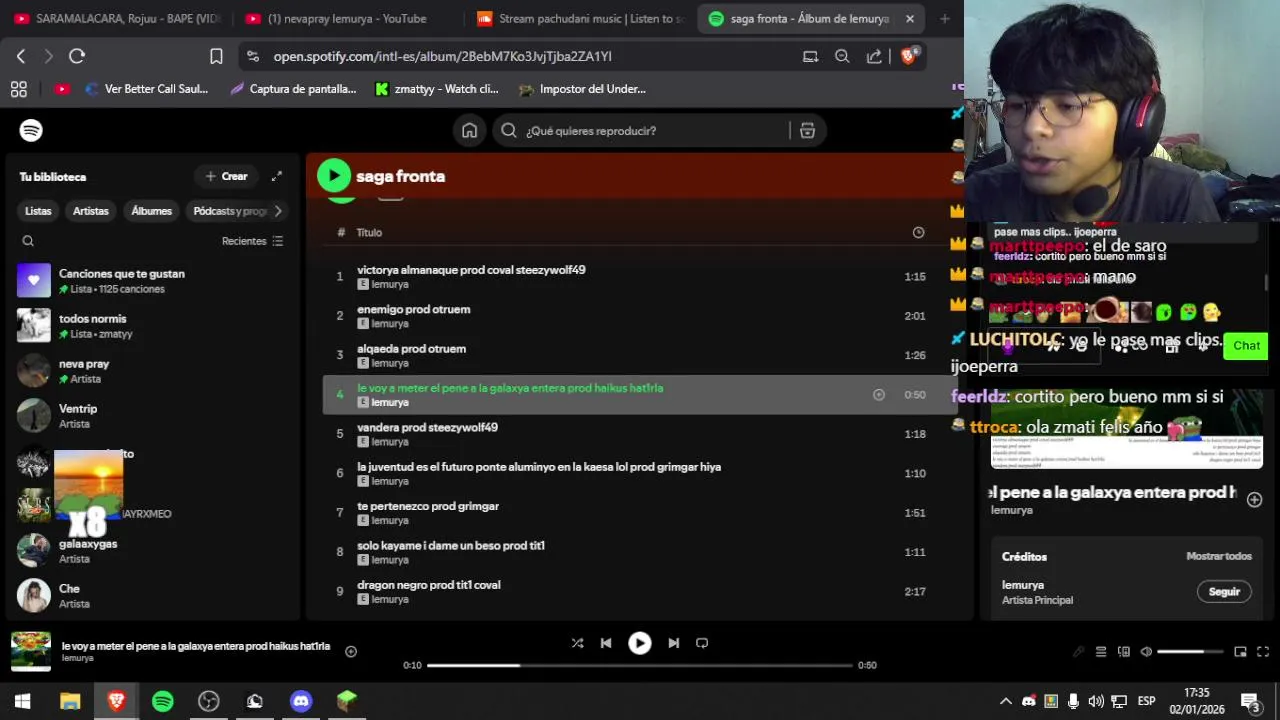Open the system tray volume icon

(1096, 701)
